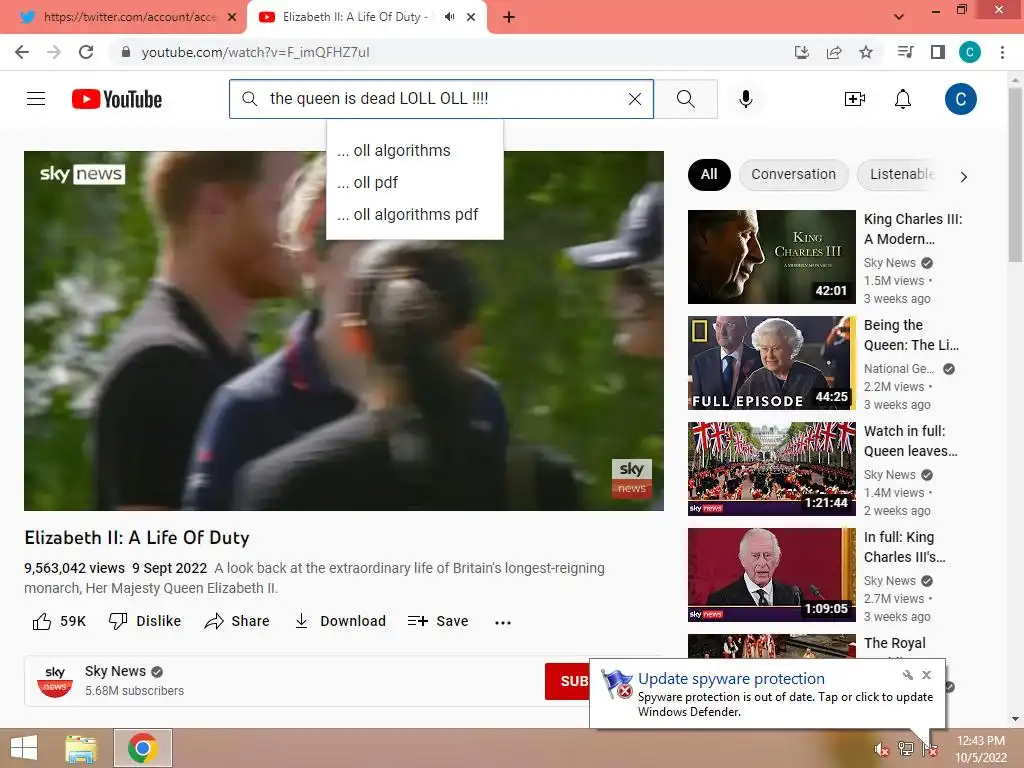Image resolution: width=1024 pixels, height=768 pixels.
Task: Open the Chrome profile avatar
Action: [x=970, y=52]
